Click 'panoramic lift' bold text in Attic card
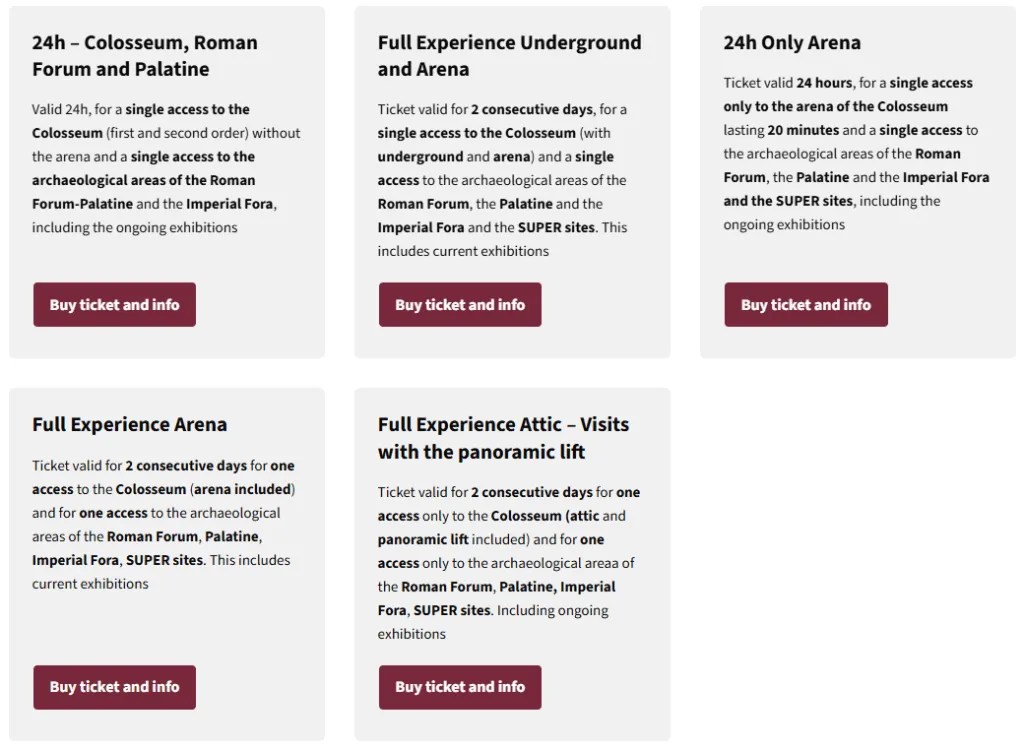Image resolution: width=1024 pixels, height=748 pixels. 423,540
